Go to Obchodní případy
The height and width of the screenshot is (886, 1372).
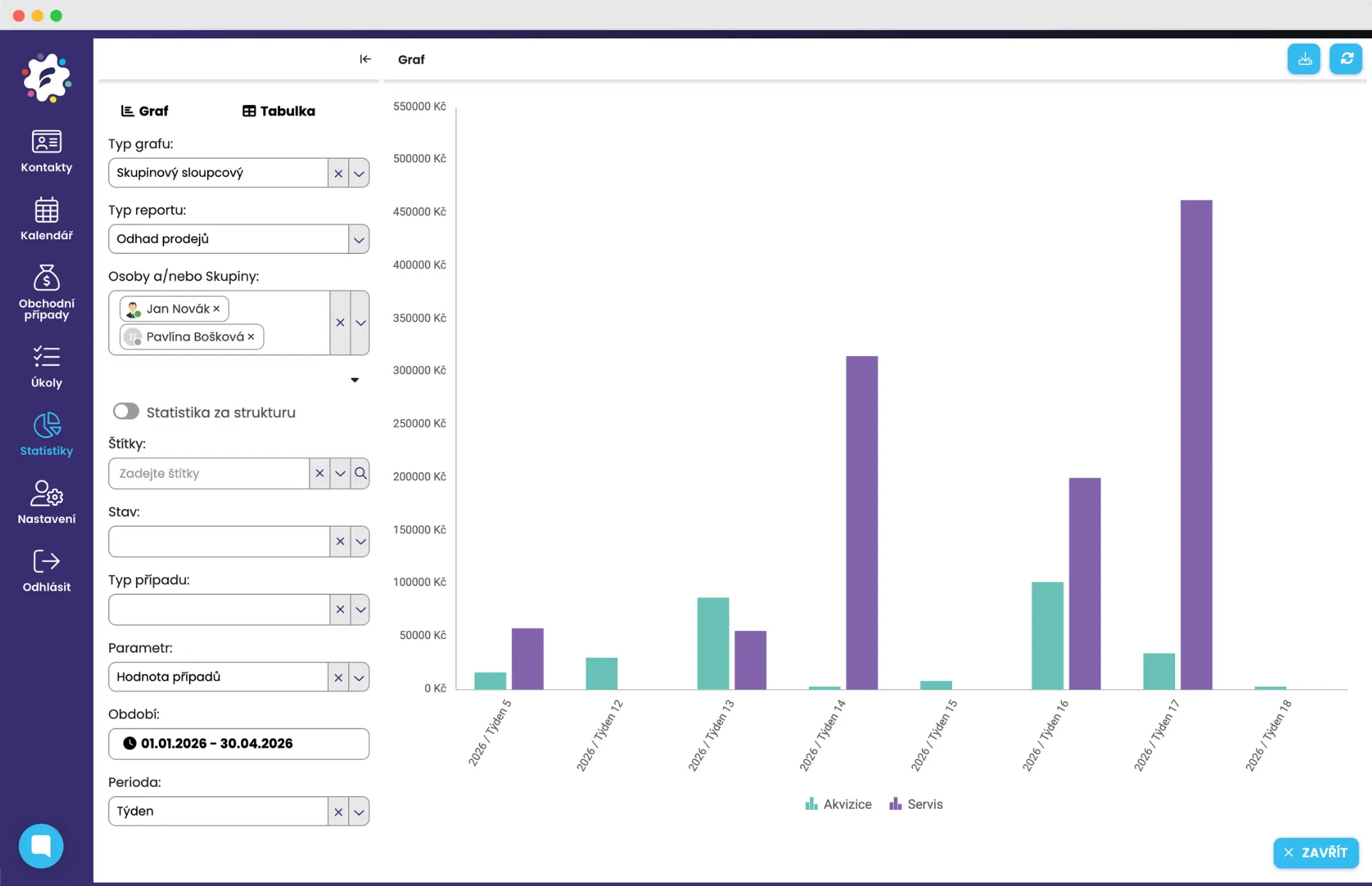(46, 293)
